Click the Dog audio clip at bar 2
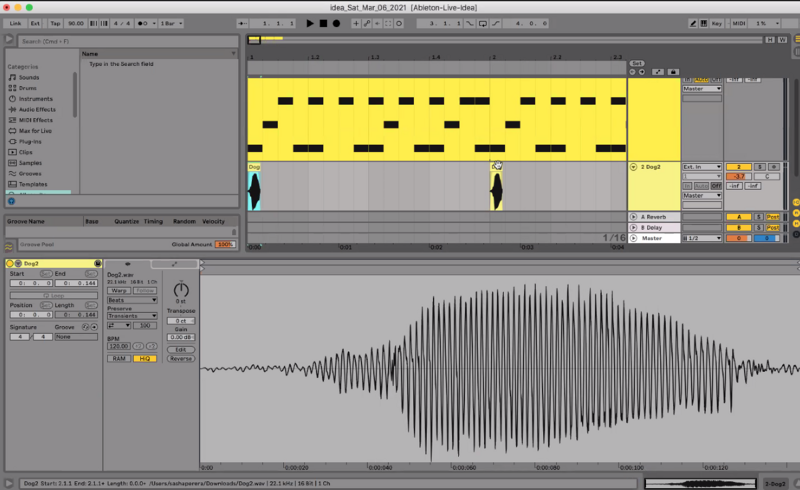Screen dimensions: 800x490 coord(496,189)
